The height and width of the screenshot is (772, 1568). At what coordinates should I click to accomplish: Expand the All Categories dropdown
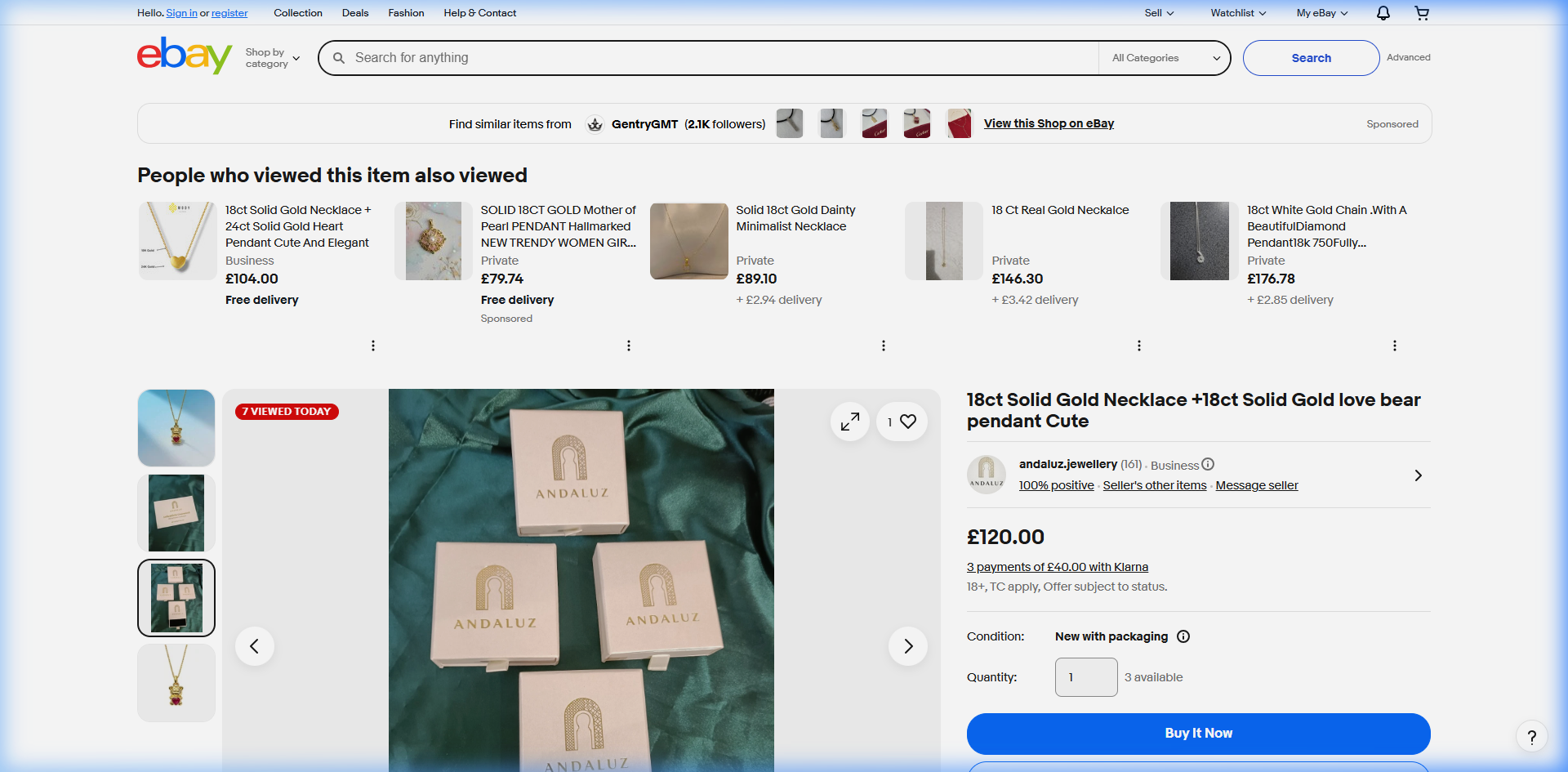click(1165, 58)
